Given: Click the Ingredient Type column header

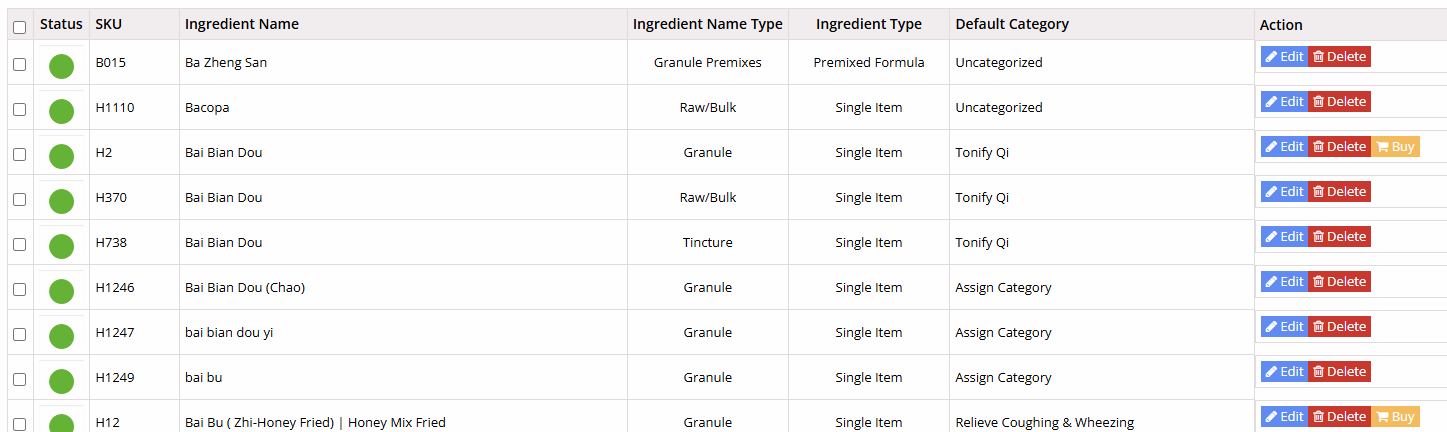Looking at the screenshot, I should click(868, 24).
